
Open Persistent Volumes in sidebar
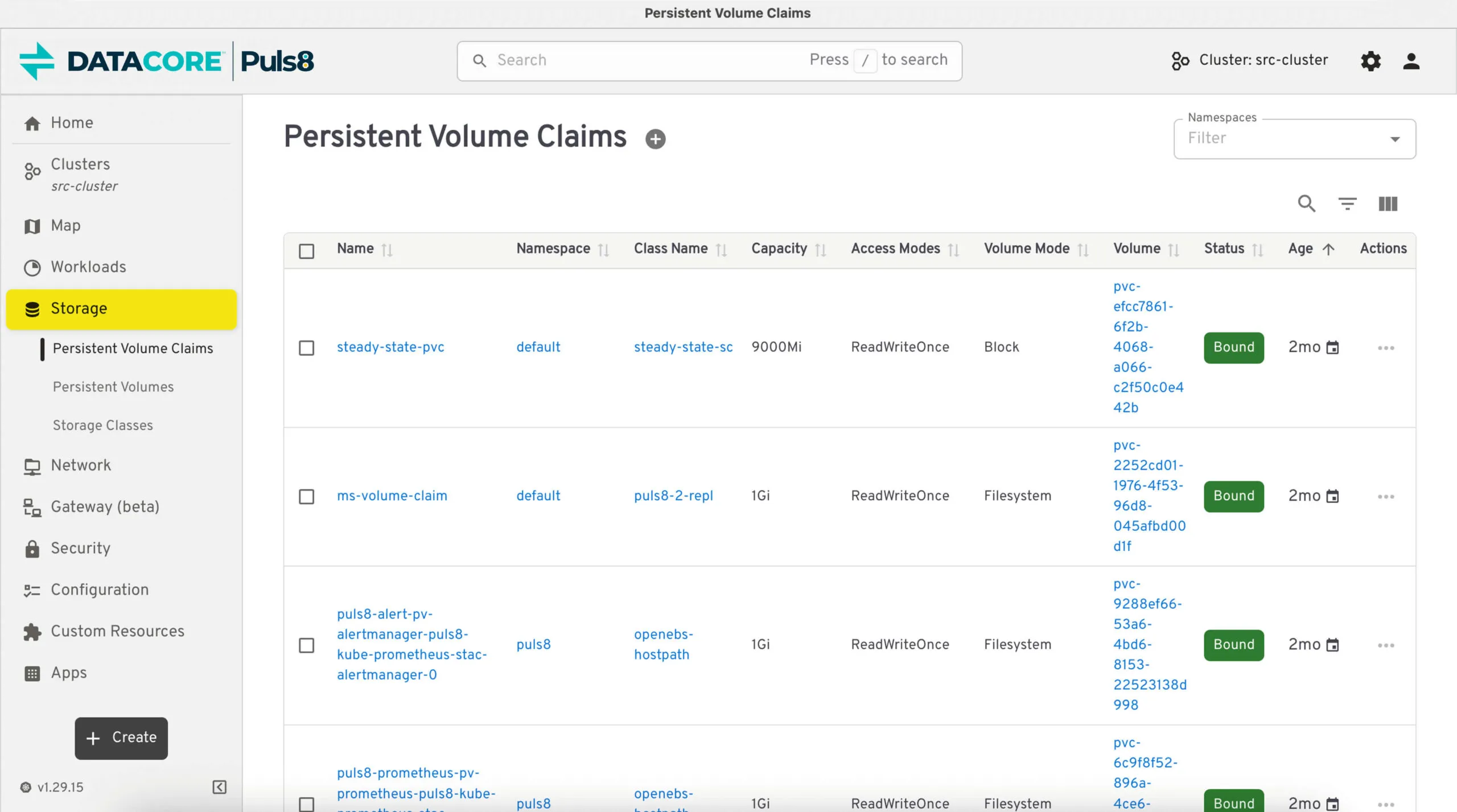pyautogui.click(x=113, y=386)
